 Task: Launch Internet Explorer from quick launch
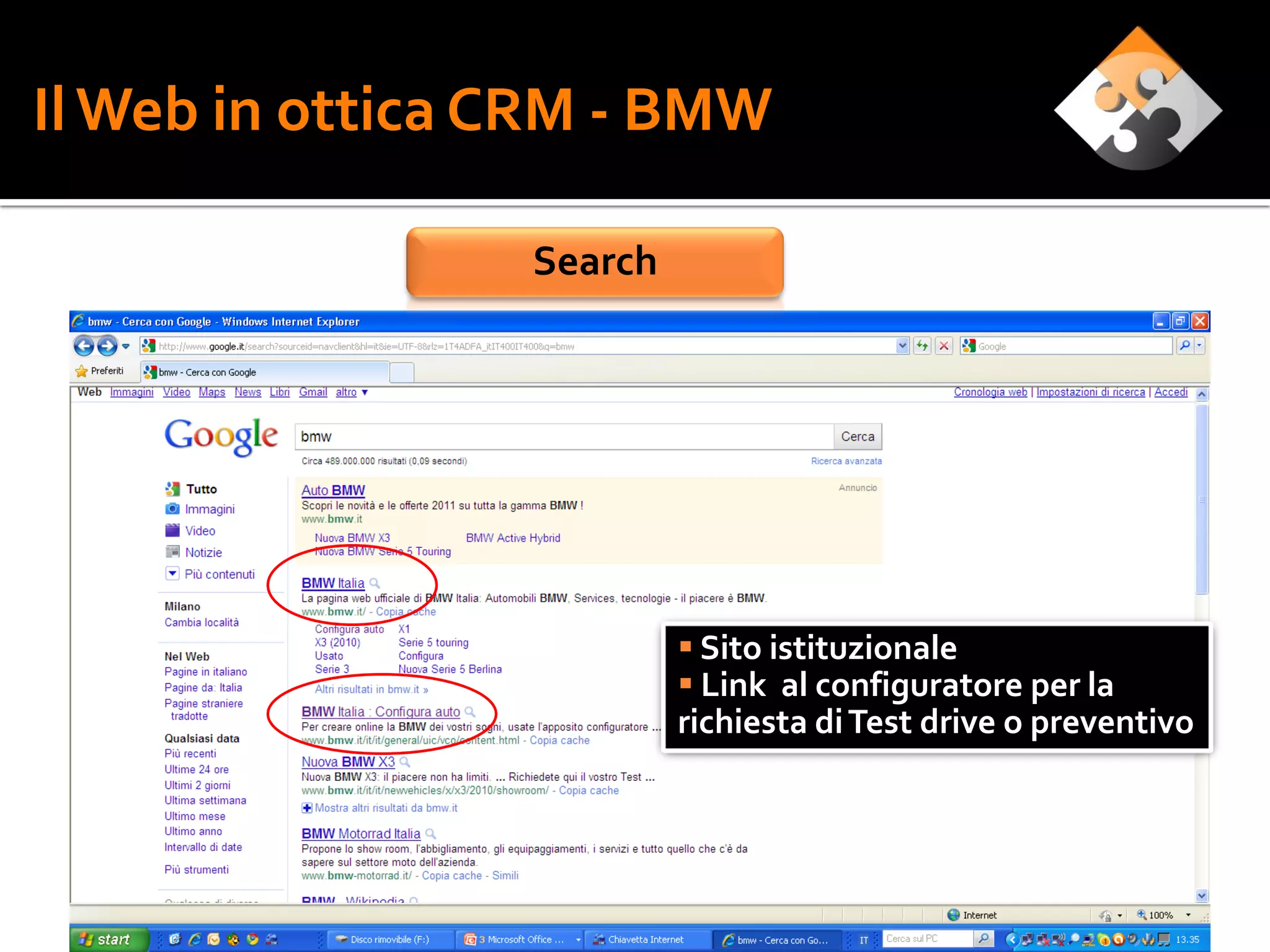195,940
